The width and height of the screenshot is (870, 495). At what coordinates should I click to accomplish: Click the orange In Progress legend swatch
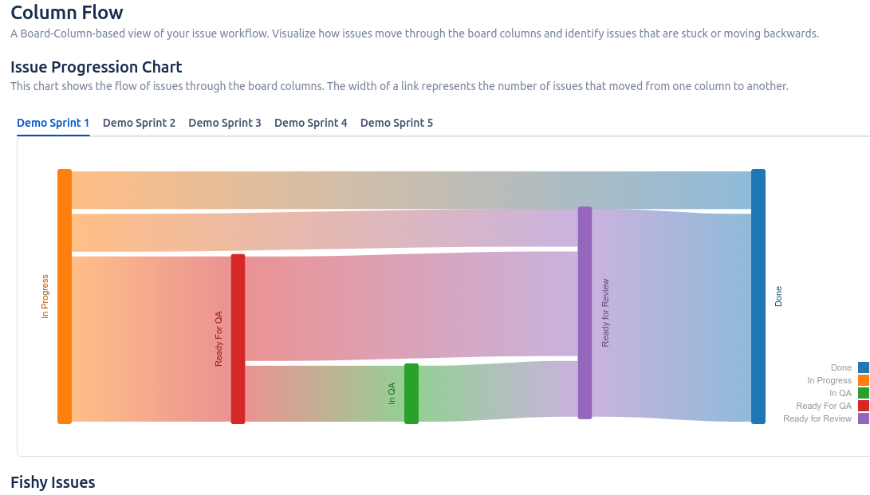(863, 381)
